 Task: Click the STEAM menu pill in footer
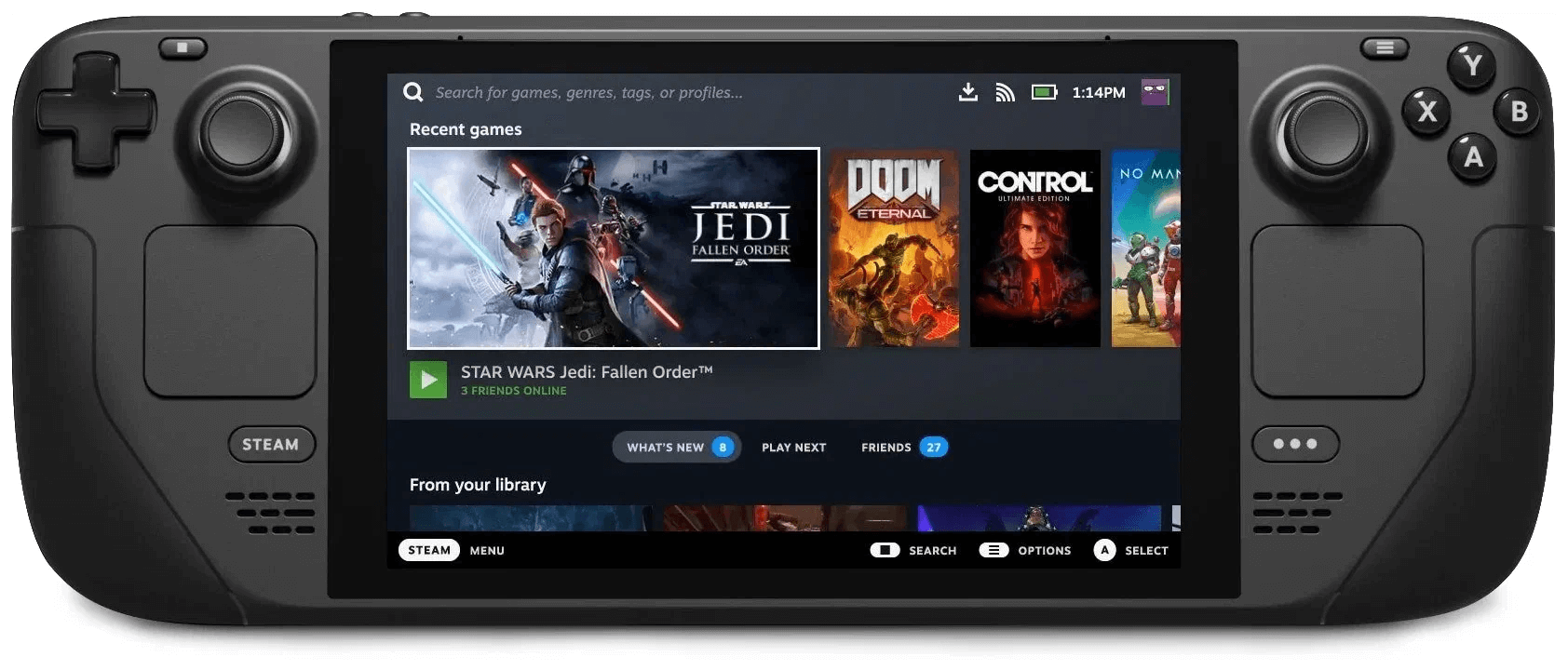point(429,550)
